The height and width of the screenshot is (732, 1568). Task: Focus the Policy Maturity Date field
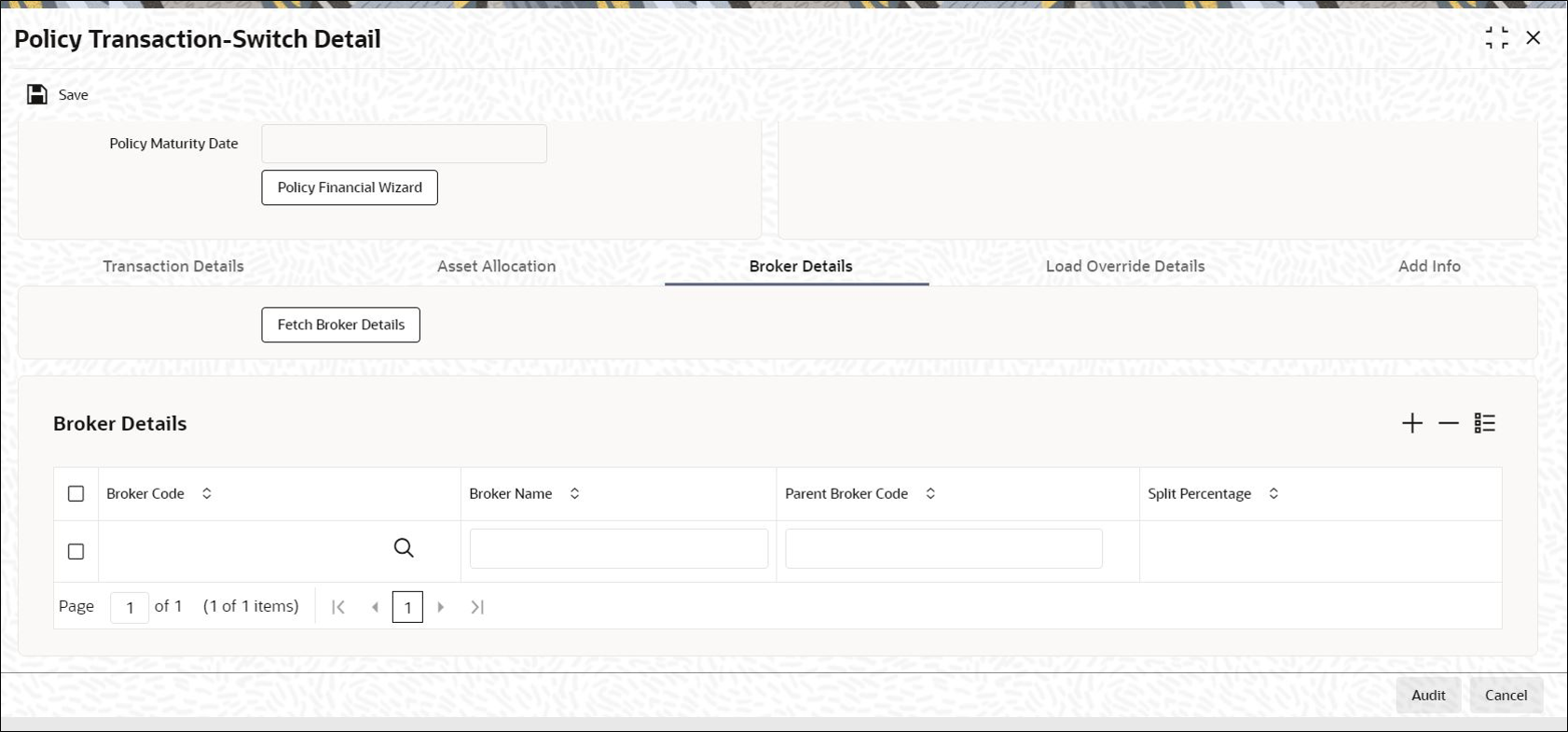click(x=405, y=144)
